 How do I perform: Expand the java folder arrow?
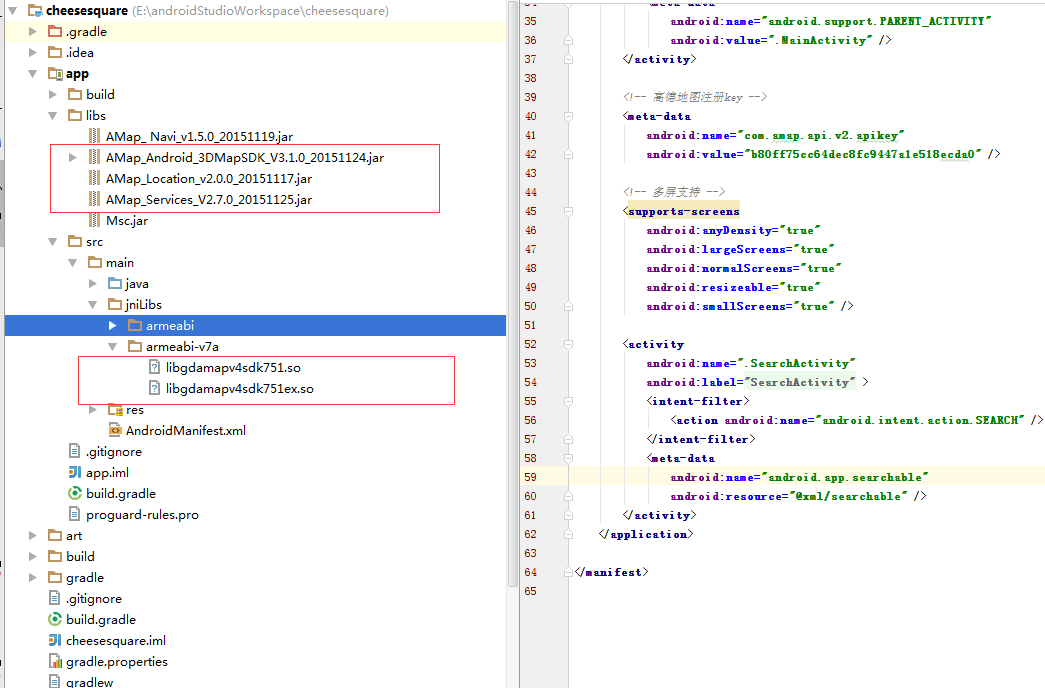coord(93,283)
